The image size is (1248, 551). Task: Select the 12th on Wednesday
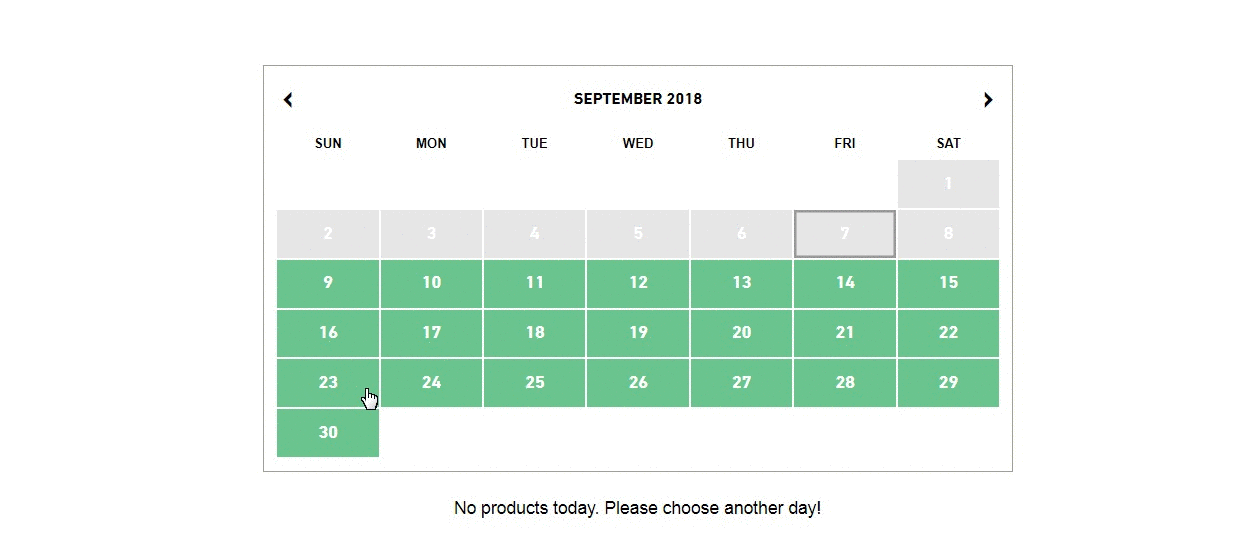pos(638,284)
